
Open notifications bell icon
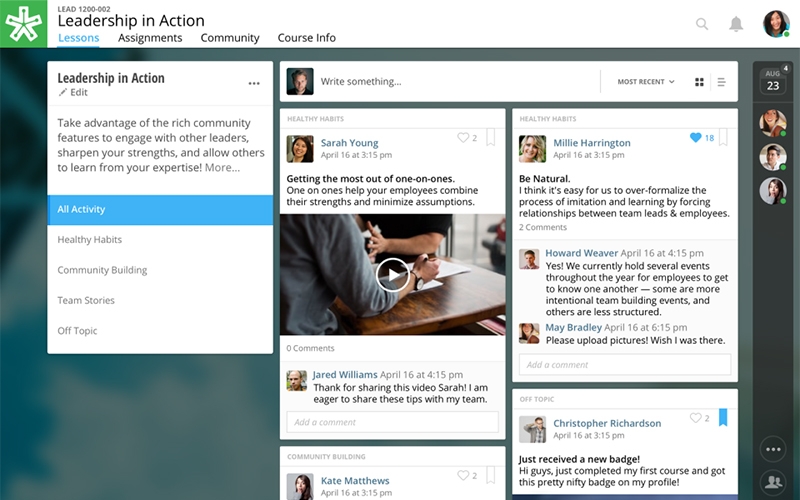click(736, 24)
